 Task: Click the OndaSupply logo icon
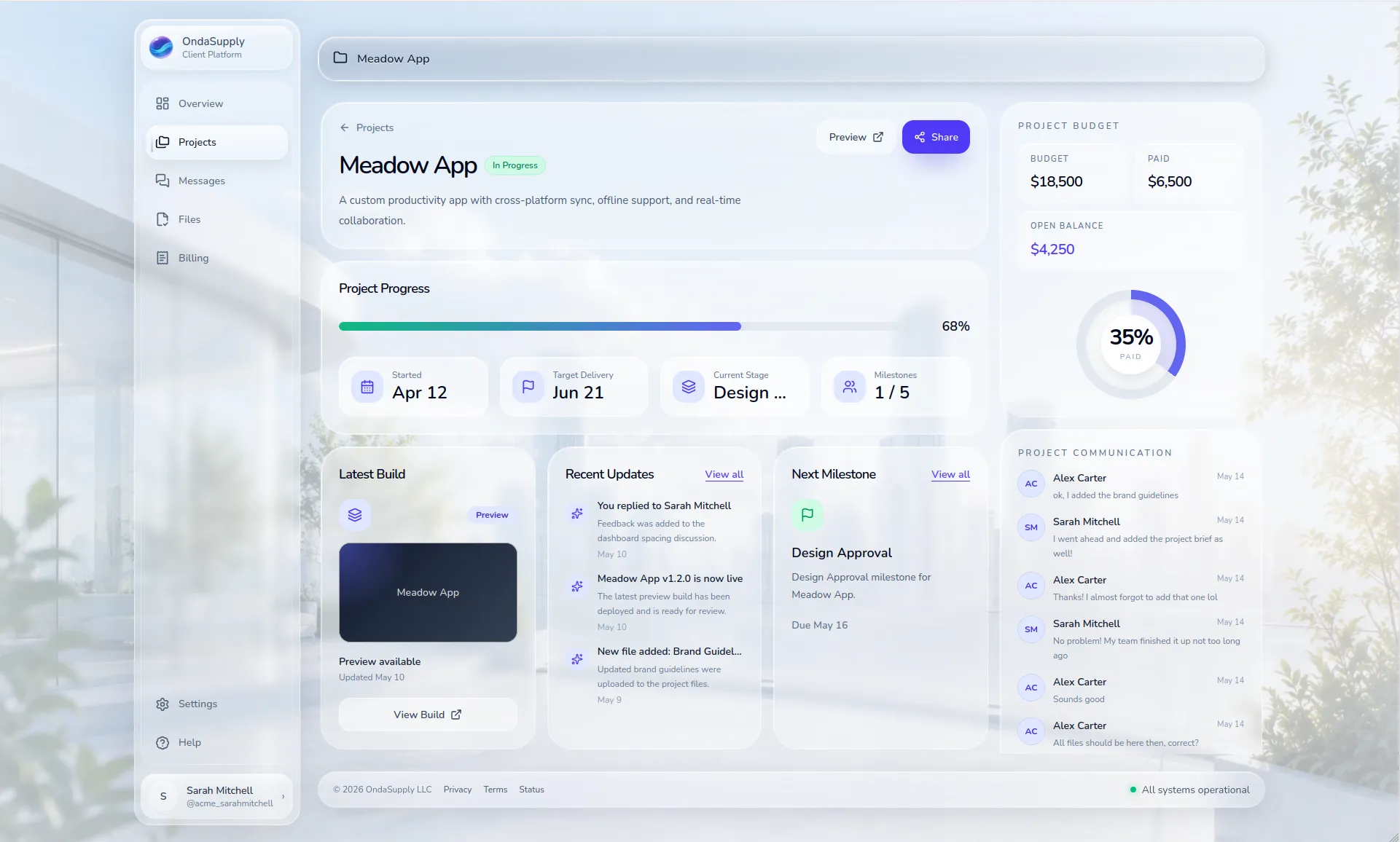(161, 47)
